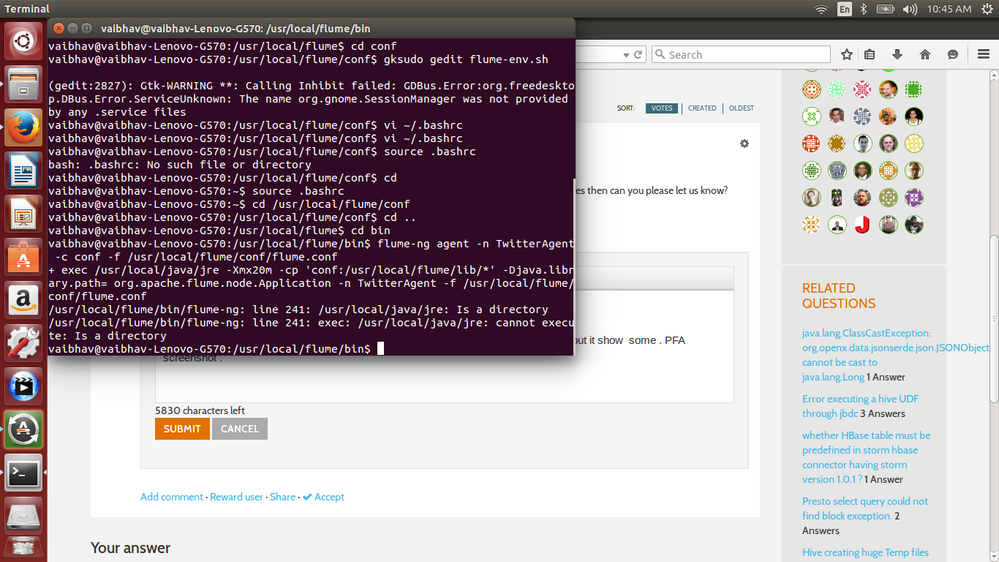Click the Terminal icon in the dock
999x562 pixels.
pyautogui.click(x=24, y=473)
